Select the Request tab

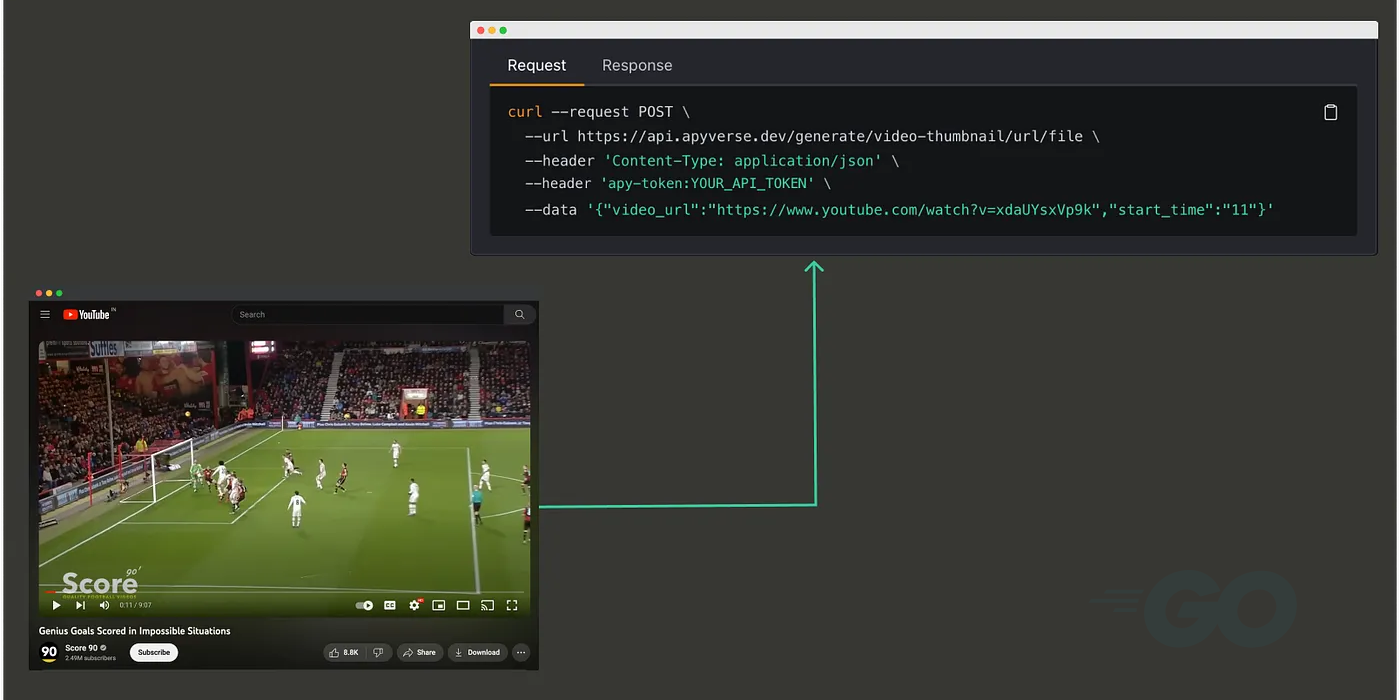coord(536,65)
